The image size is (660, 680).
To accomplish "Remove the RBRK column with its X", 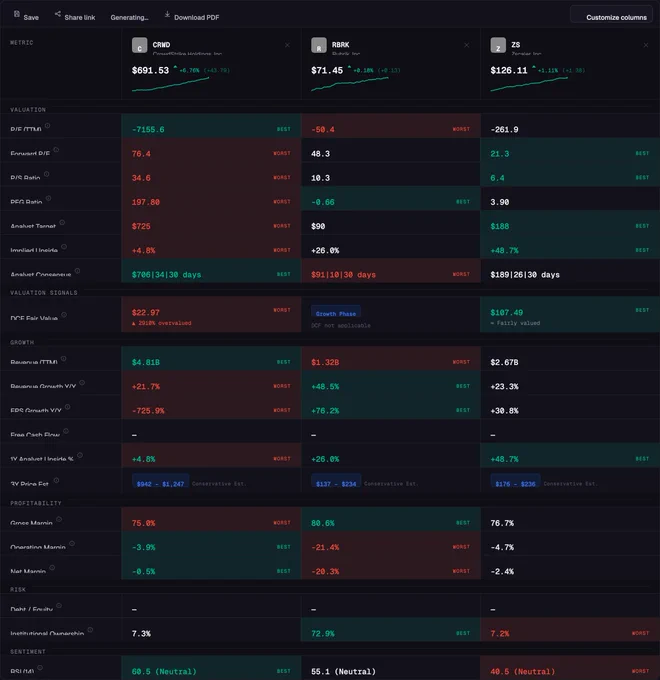I will 467,45.
